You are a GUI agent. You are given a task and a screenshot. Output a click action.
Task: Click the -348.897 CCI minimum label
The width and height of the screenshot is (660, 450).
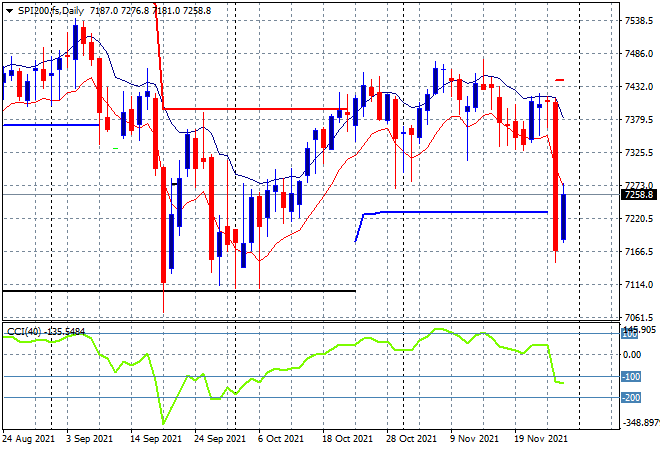tap(640, 422)
